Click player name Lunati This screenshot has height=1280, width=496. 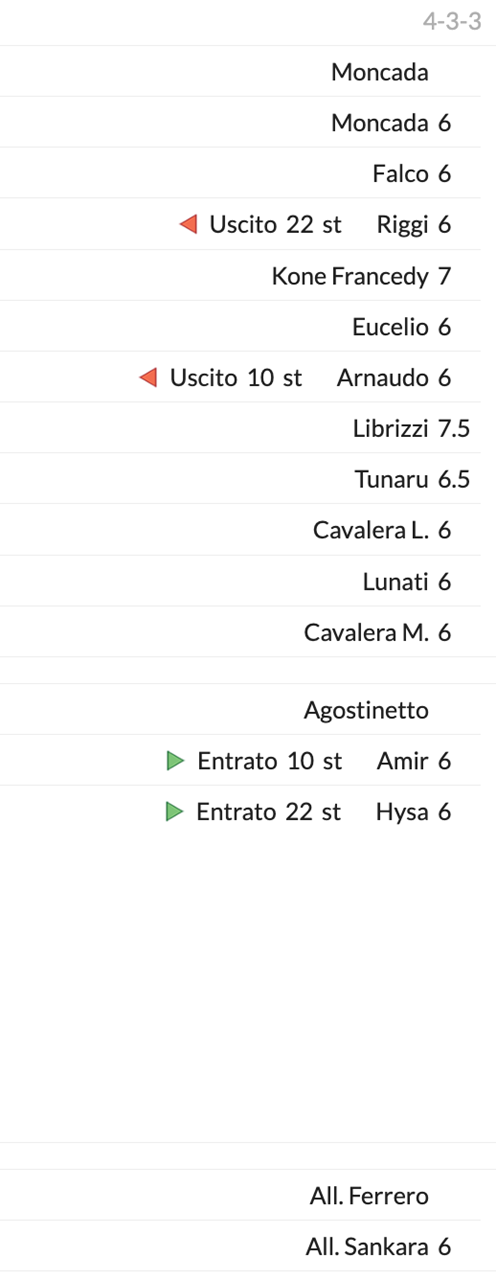396,582
